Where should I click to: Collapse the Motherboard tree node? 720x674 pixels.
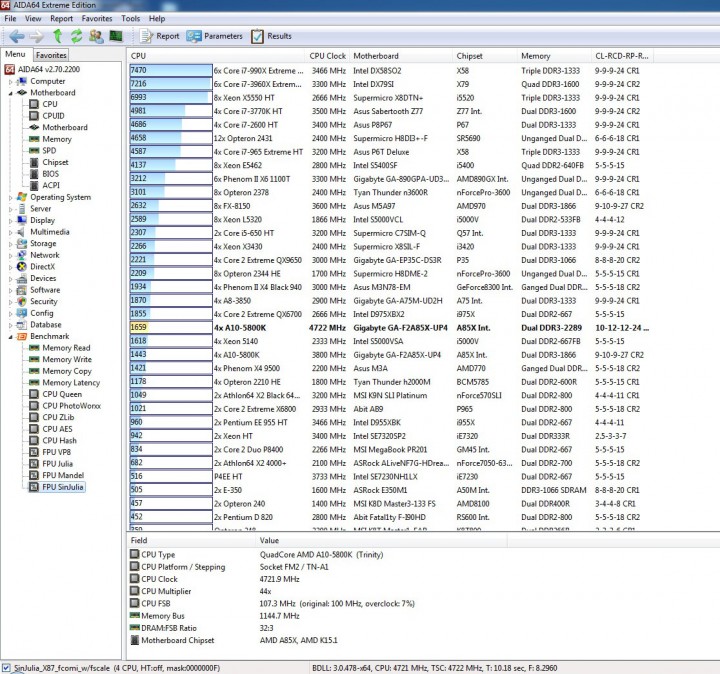(11, 93)
